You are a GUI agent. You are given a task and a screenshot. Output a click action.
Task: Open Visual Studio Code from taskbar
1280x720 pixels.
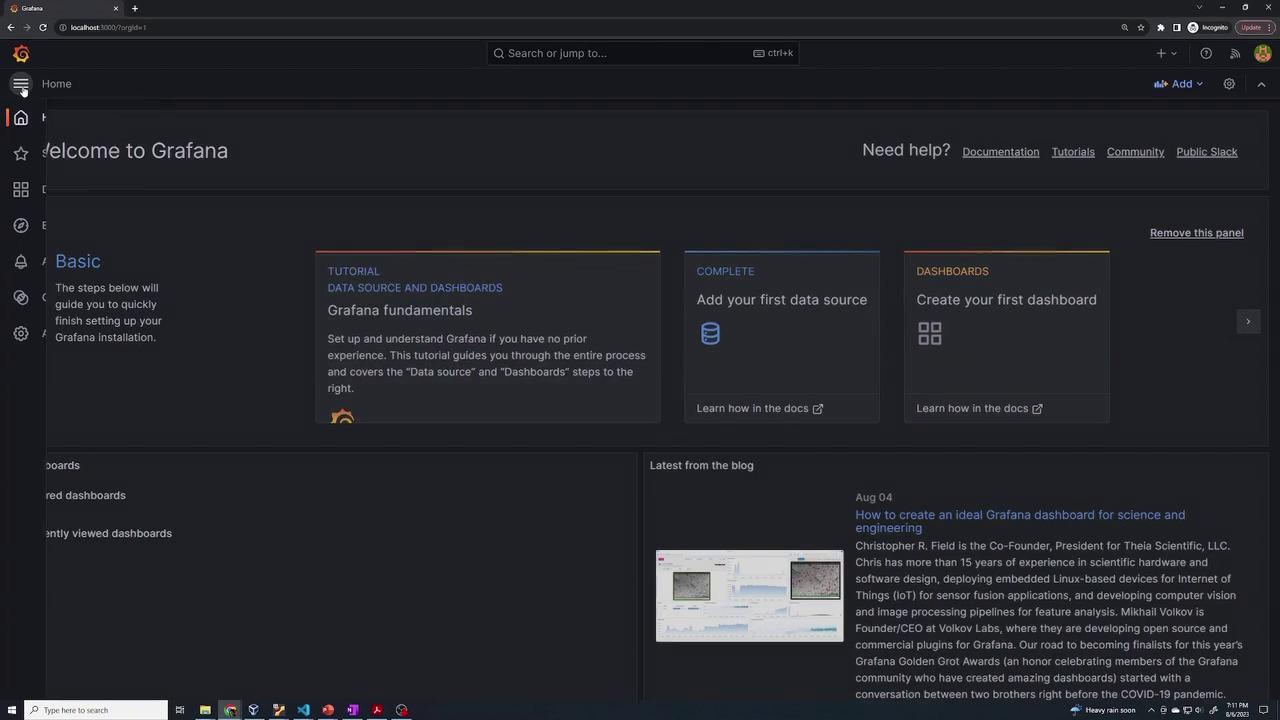coord(303,710)
